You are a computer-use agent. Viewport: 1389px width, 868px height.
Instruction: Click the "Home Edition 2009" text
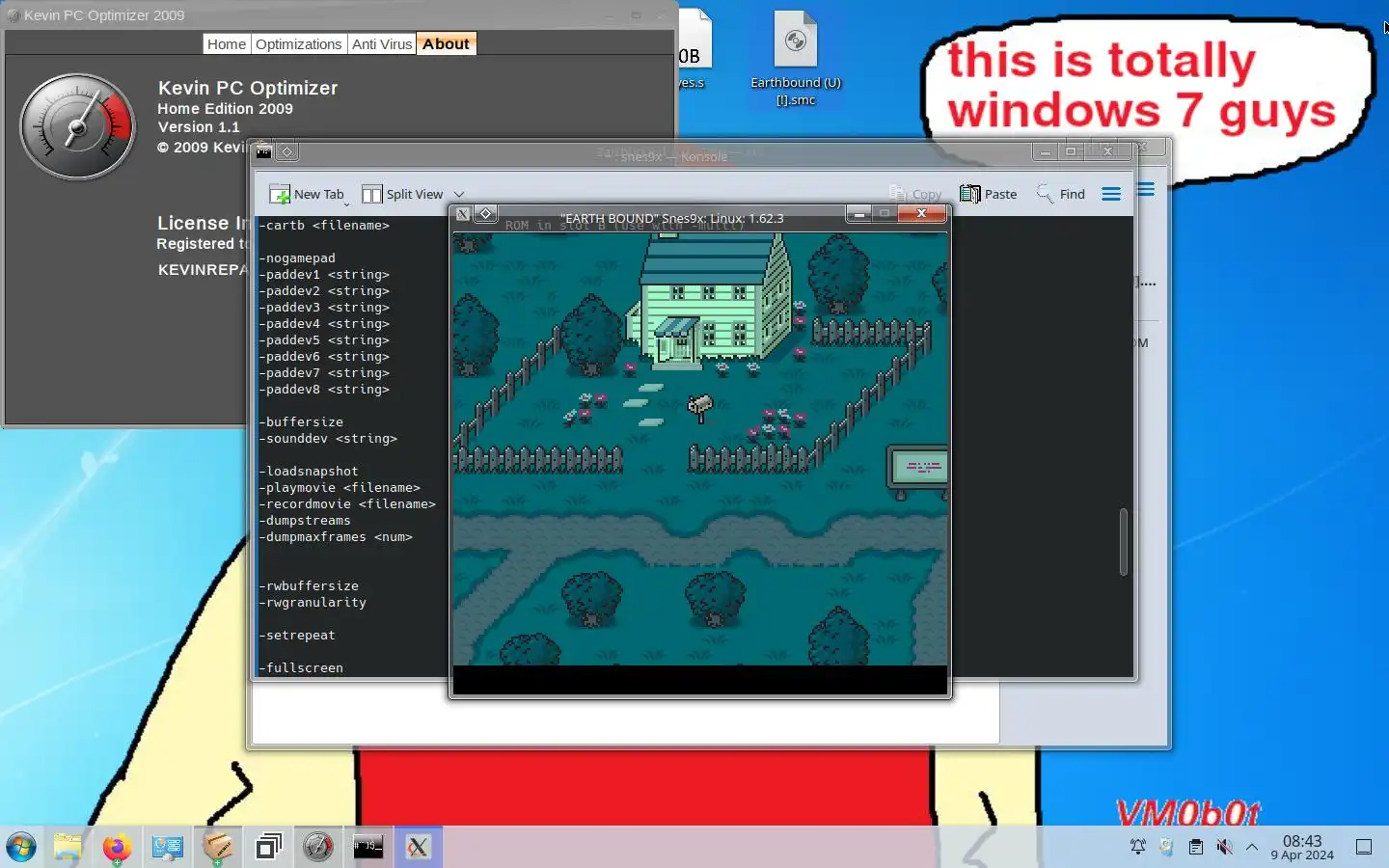(226, 109)
